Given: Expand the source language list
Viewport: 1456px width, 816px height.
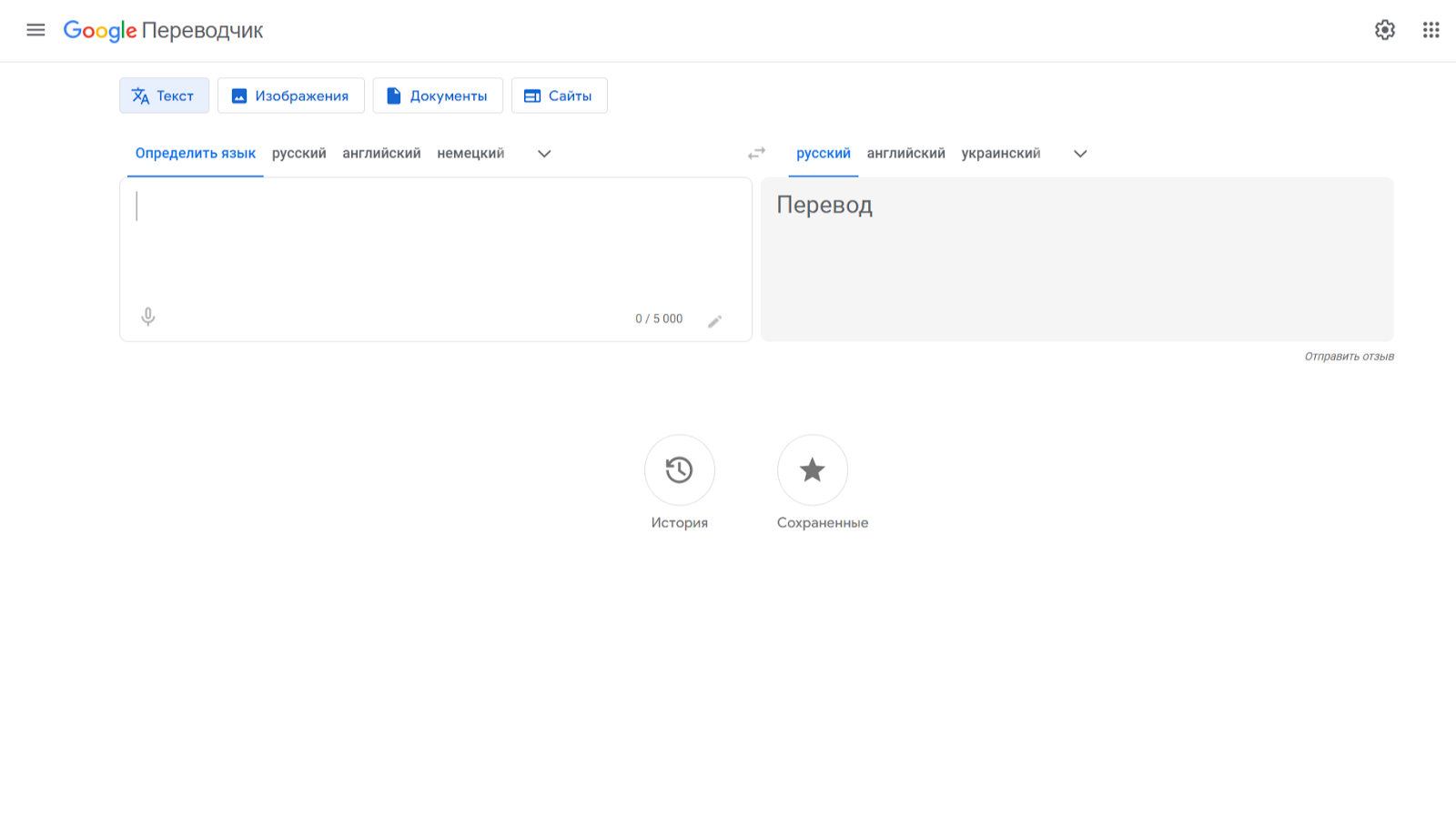Looking at the screenshot, I should (x=544, y=154).
